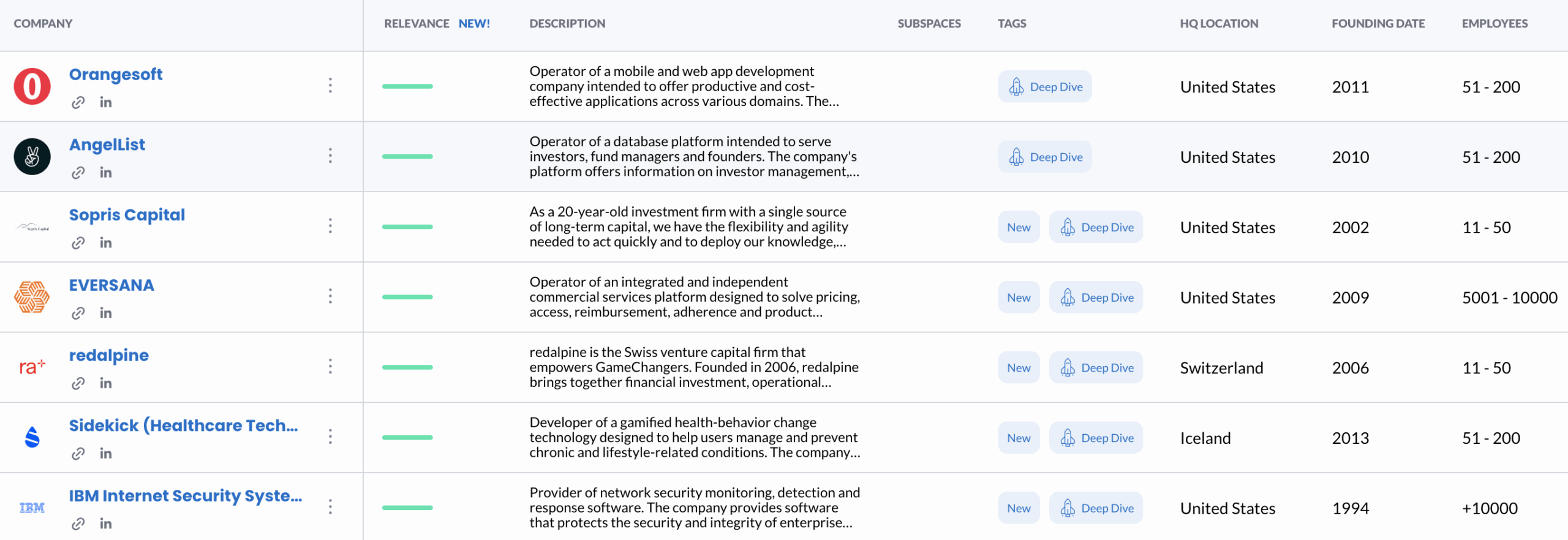This screenshot has height=540, width=1568.
Task: Open Orangesoft's LinkedIn profile icon
Action: click(x=105, y=102)
